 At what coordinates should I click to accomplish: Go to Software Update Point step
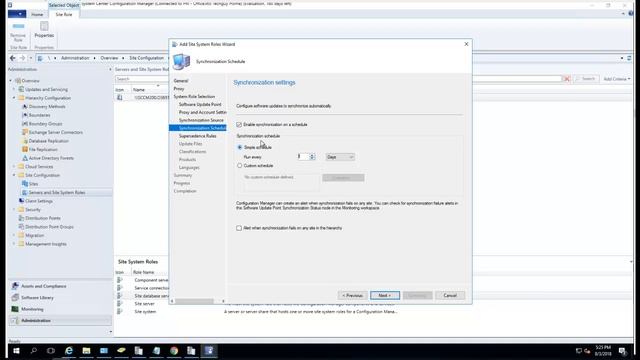[200, 104]
